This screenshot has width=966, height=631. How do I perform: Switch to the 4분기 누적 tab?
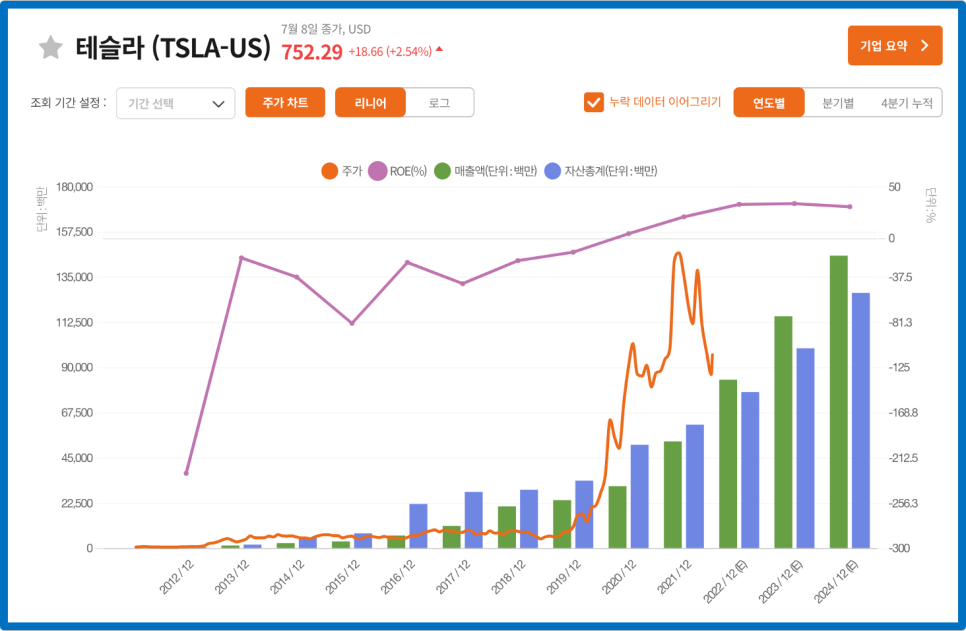coord(907,103)
